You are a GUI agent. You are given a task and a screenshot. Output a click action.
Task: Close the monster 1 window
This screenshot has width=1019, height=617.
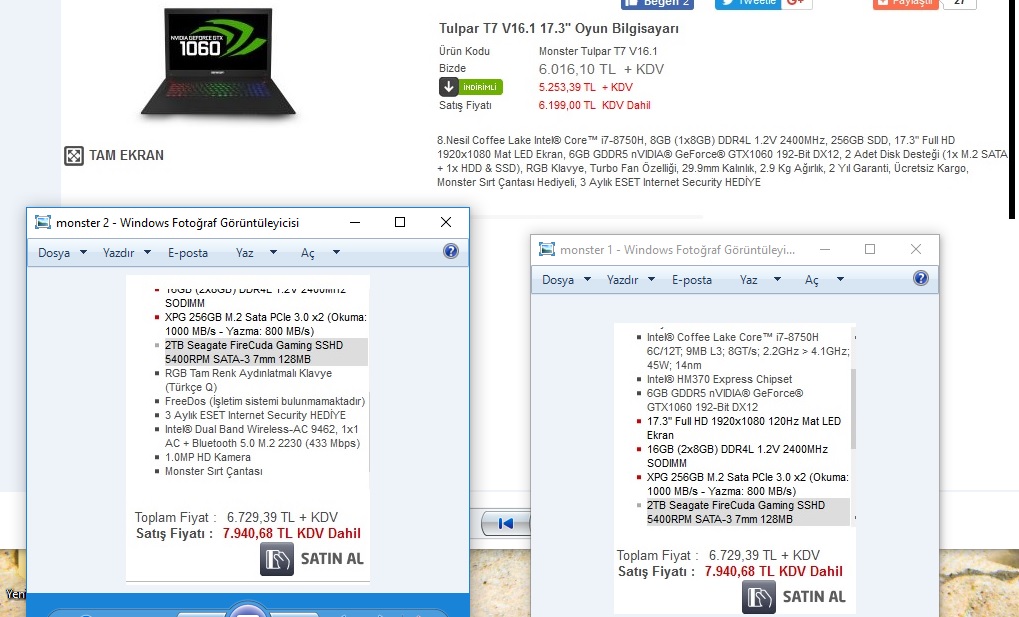click(x=916, y=249)
